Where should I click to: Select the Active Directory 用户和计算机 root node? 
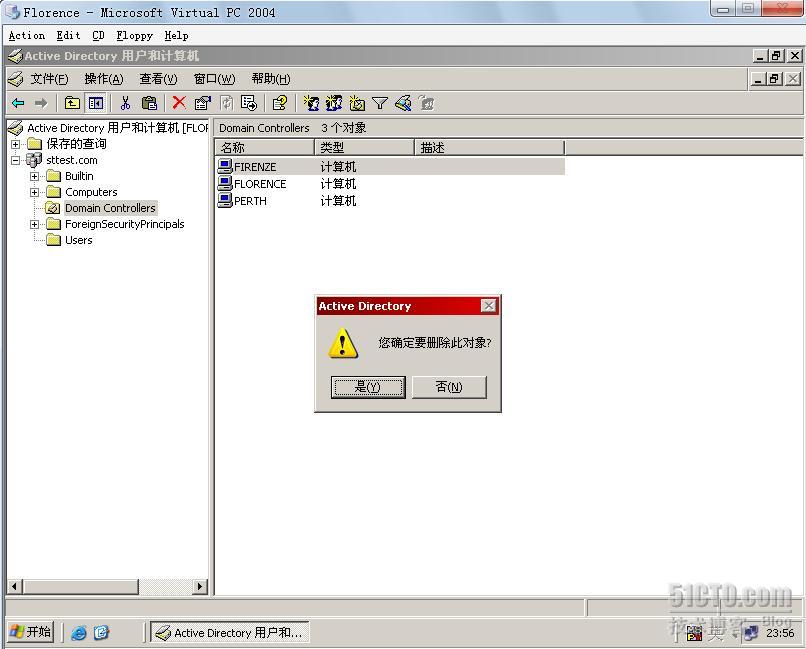117,127
